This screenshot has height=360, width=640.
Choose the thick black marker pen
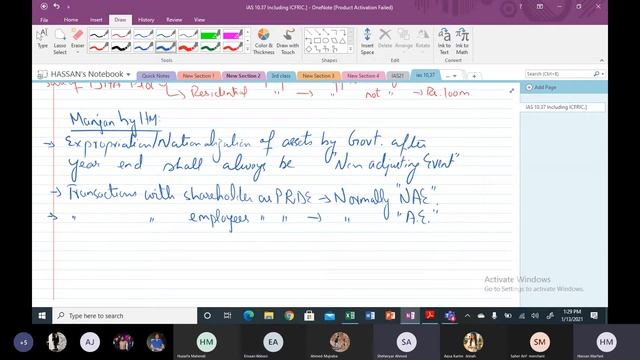click(121, 47)
